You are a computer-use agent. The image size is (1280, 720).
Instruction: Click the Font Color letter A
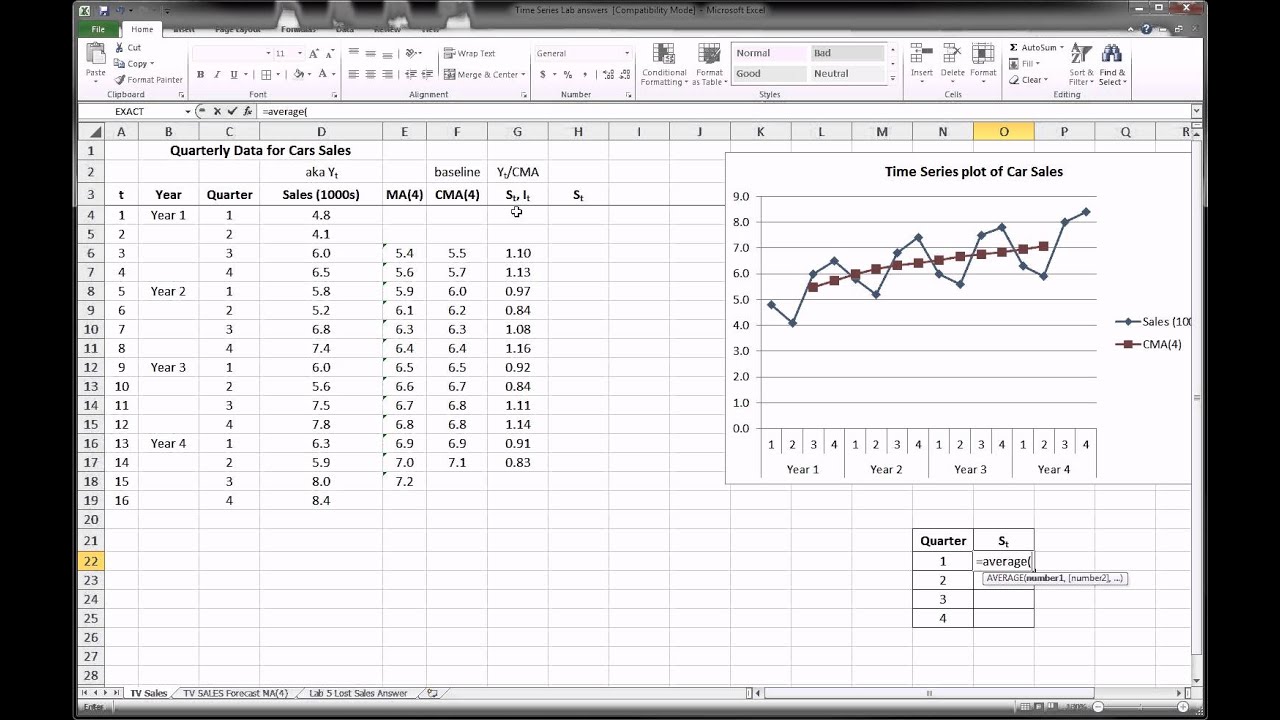pos(324,74)
